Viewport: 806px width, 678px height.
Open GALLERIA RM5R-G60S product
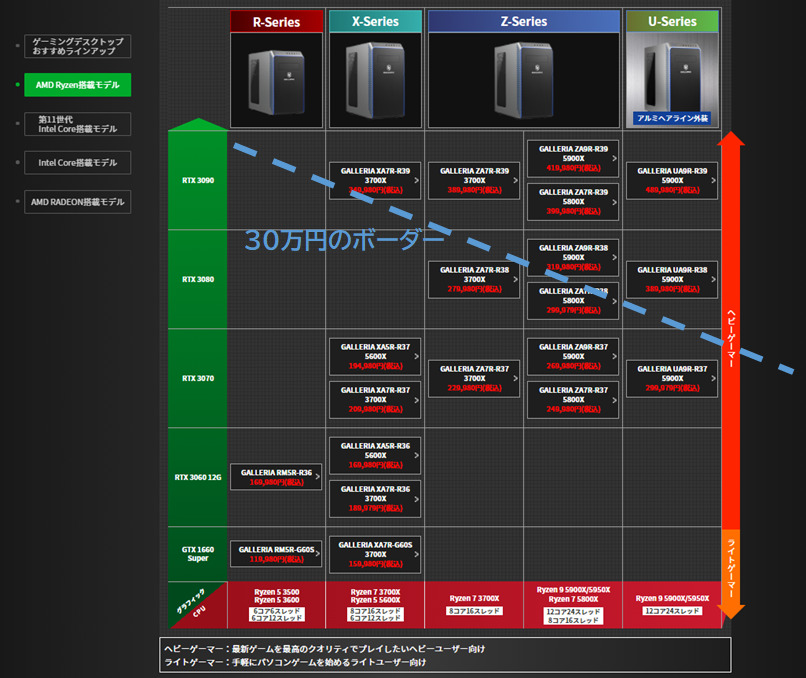click(x=276, y=554)
